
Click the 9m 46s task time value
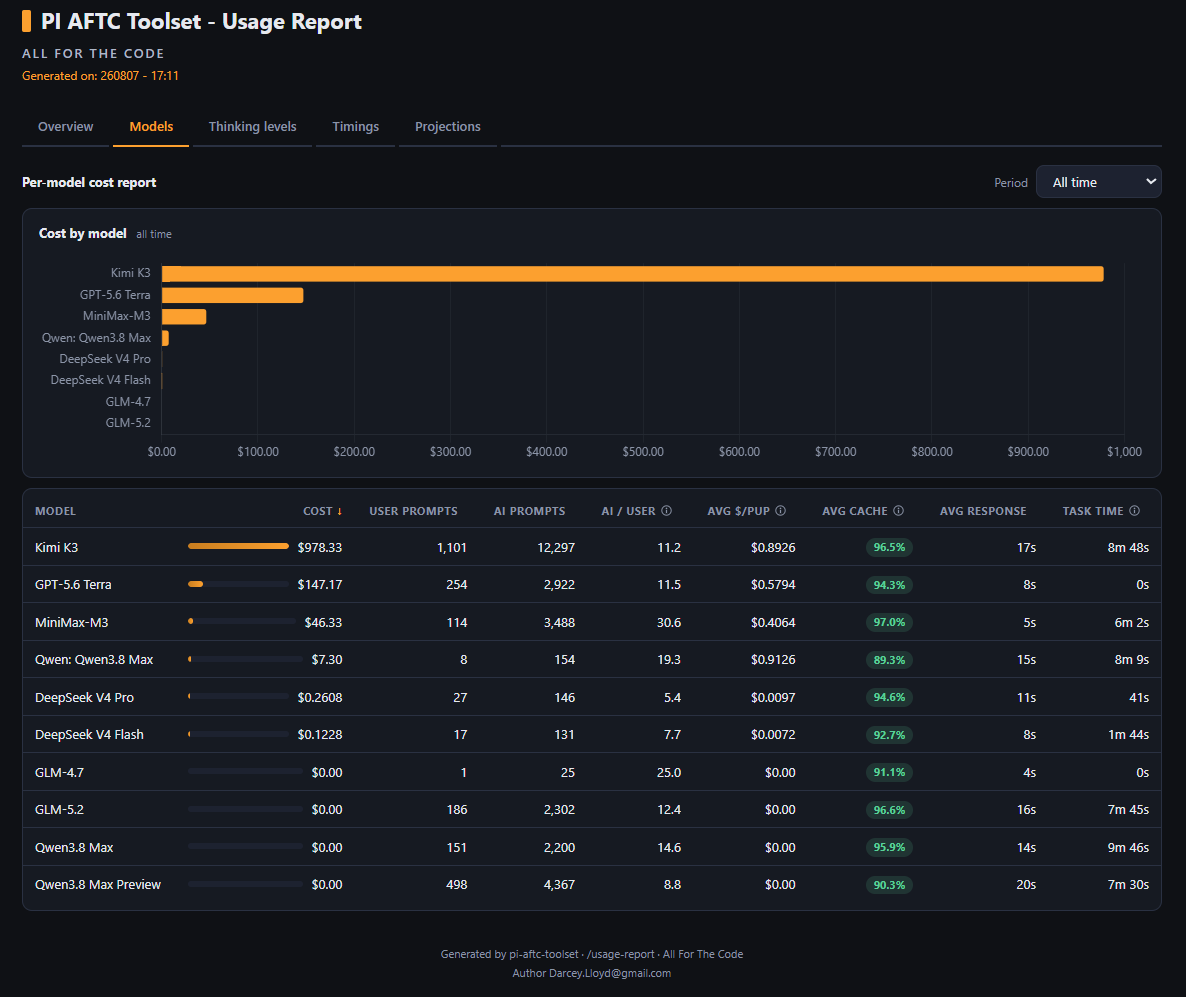(x=1128, y=847)
